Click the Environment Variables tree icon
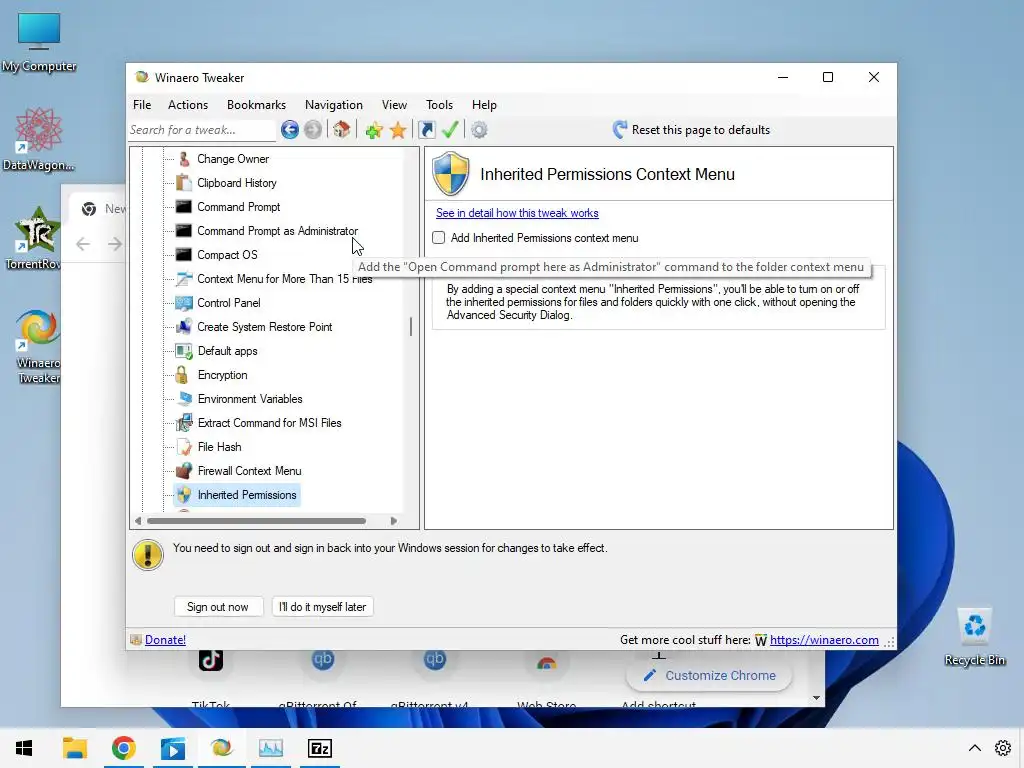This screenshot has width=1024, height=768. 185,398
